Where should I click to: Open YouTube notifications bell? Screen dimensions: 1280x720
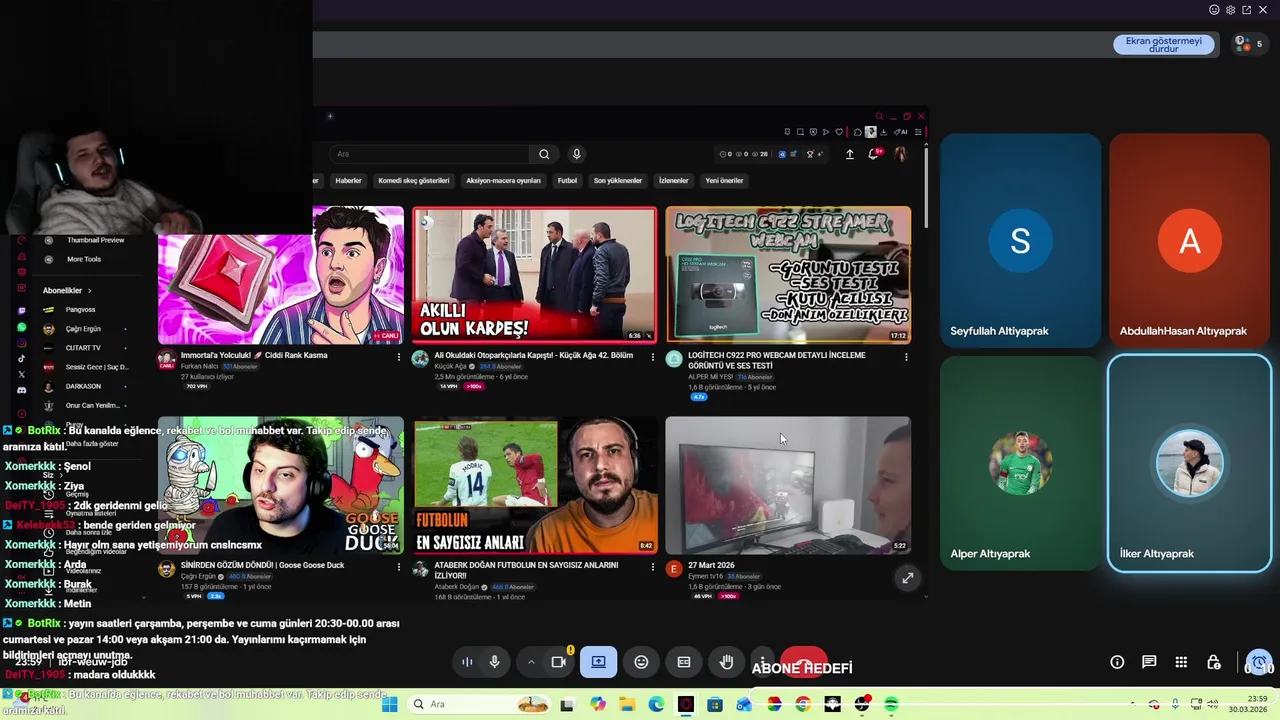874,154
